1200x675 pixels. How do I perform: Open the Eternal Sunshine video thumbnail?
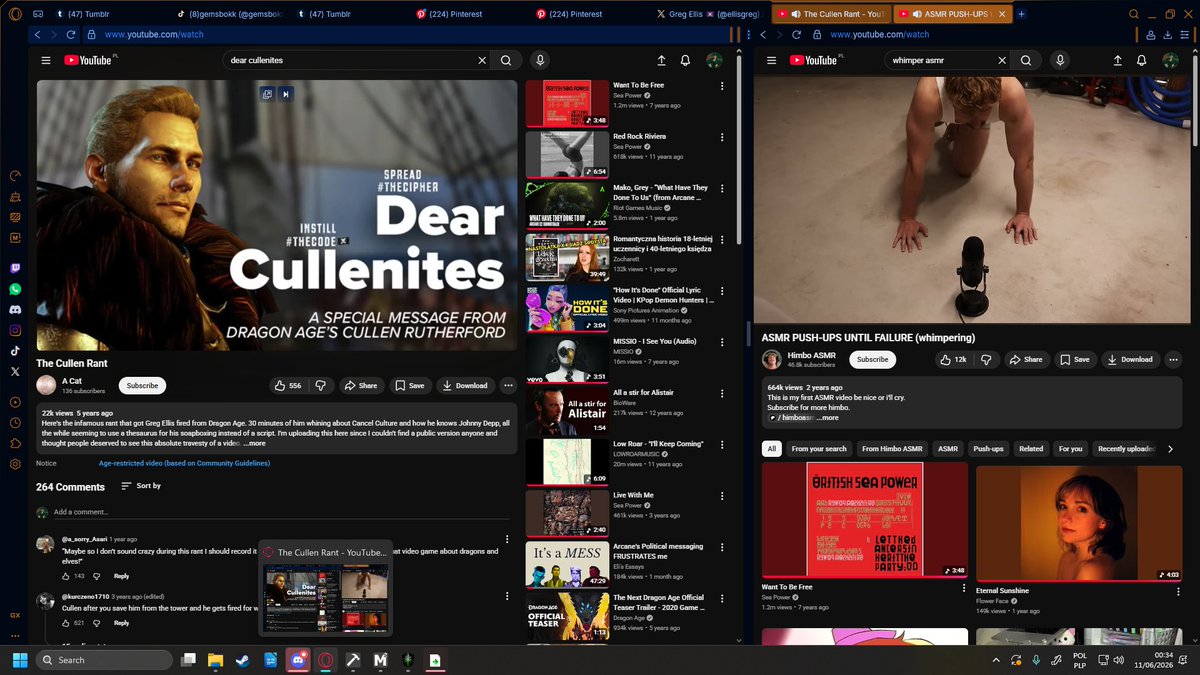click(x=1079, y=522)
